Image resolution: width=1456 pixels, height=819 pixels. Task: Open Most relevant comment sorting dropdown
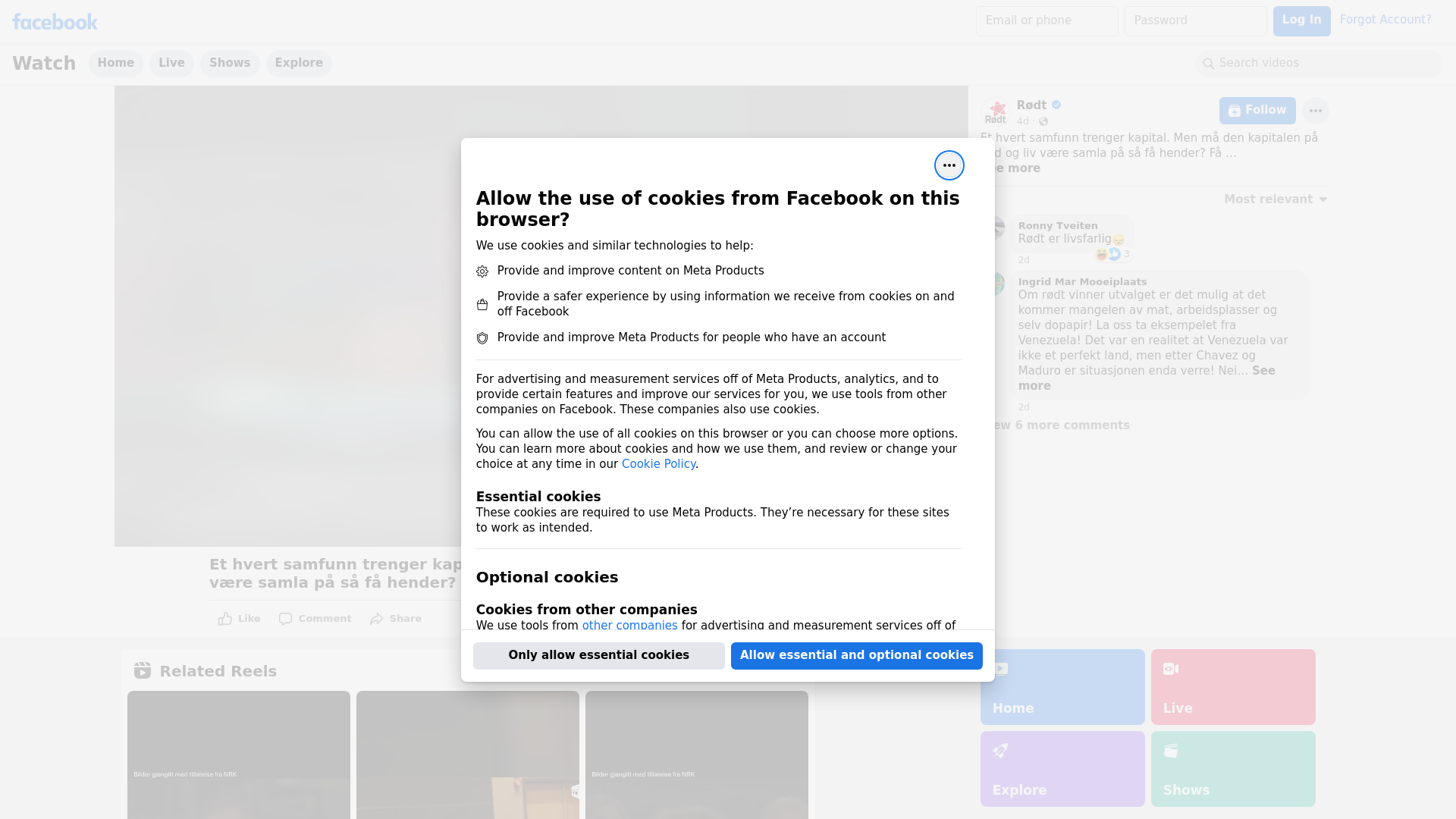[1276, 199]
